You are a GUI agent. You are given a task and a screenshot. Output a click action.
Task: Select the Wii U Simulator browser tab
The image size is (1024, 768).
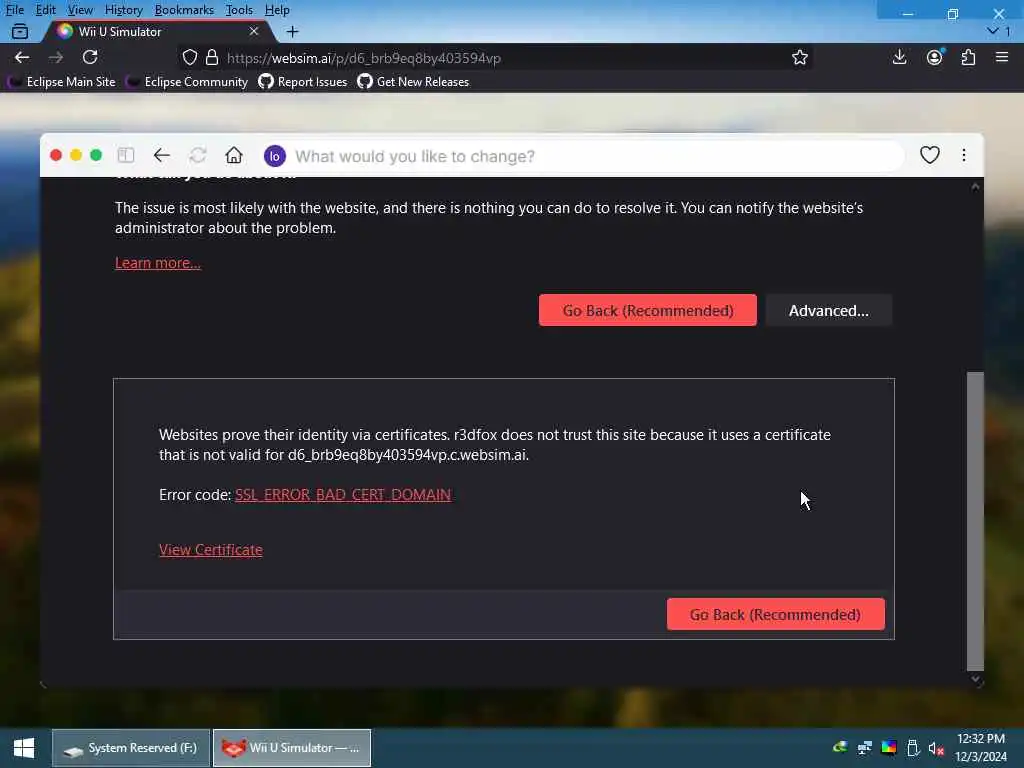click(157, 31)
